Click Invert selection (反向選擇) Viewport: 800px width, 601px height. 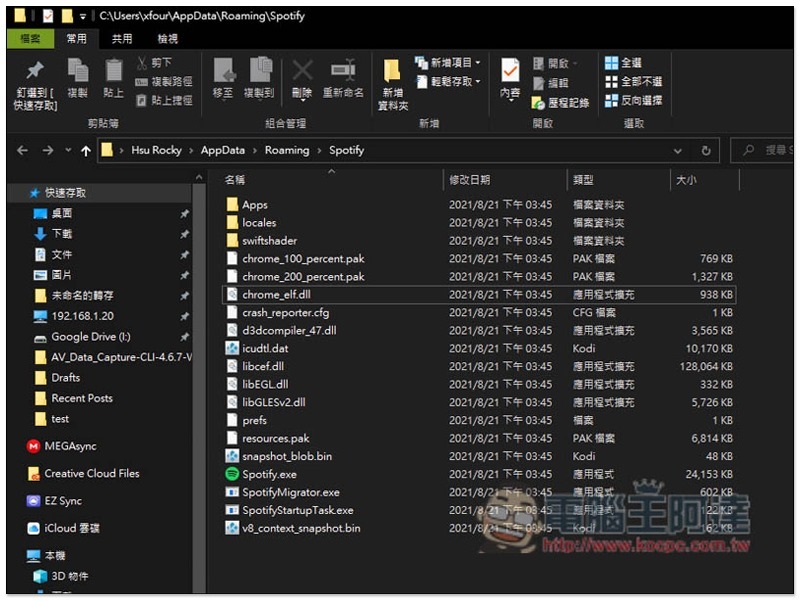pos(633,101)
